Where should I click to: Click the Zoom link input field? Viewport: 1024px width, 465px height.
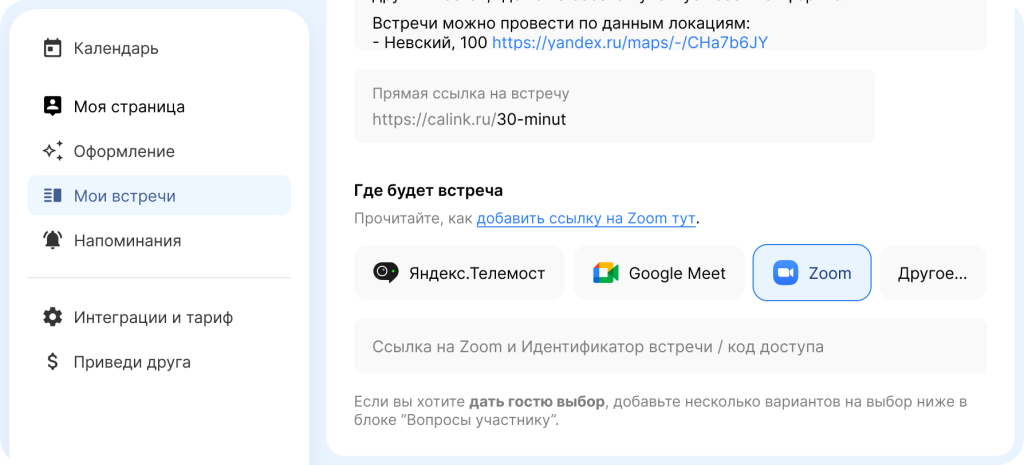pyautogui.click(x=670, y=346)
